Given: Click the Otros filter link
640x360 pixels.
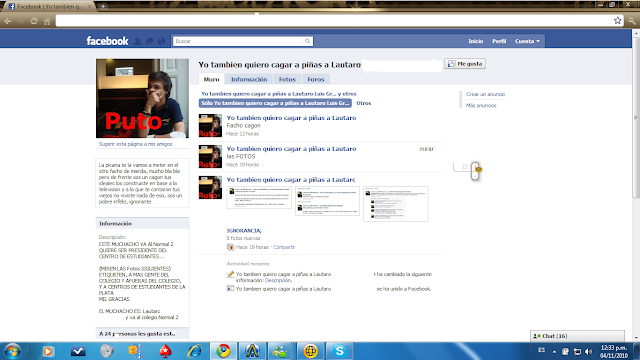Looking at the screenshot, I should tap(364, 103).
